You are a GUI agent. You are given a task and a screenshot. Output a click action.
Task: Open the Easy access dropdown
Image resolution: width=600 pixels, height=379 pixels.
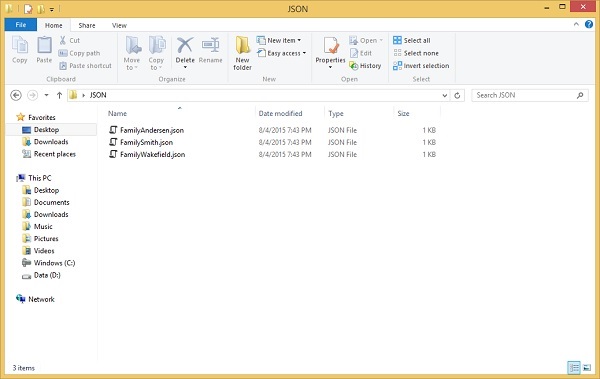coord(282,53)
